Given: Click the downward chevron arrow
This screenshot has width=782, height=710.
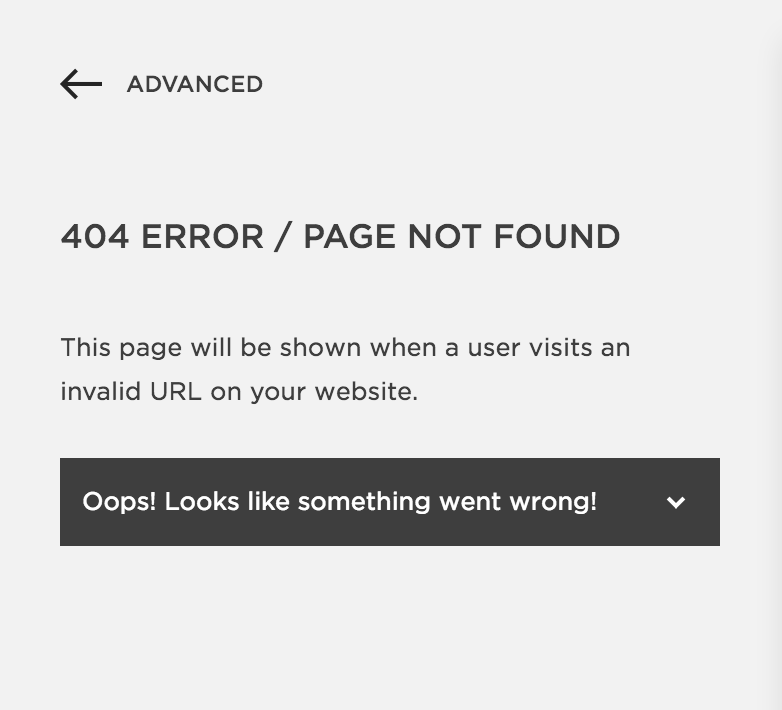Looking at the screenshot, I should coord(676,502).
